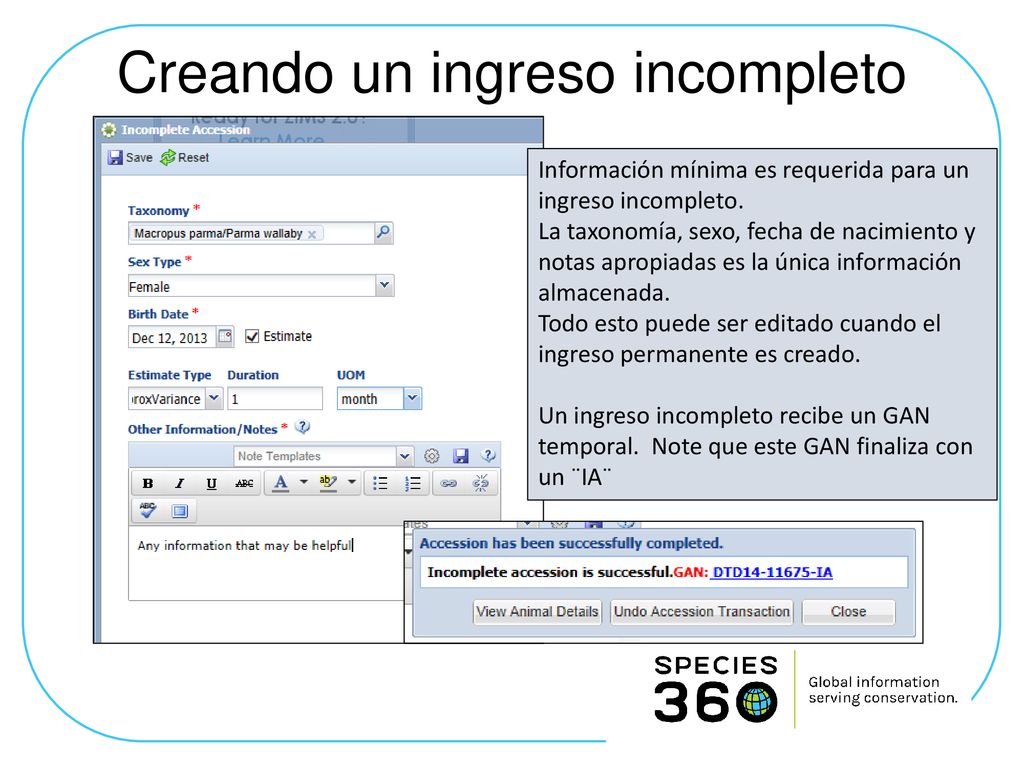Click the Reset button

point(185,157)
